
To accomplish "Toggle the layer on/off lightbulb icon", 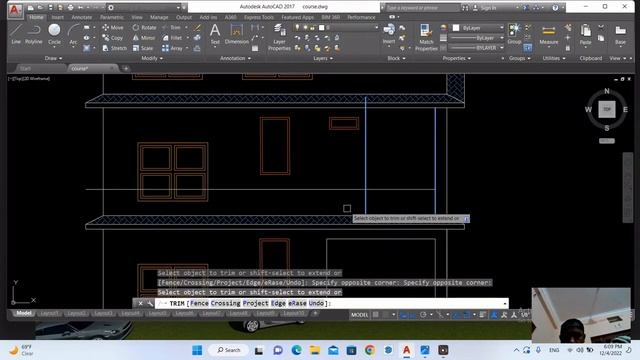I will pos(297,27).
